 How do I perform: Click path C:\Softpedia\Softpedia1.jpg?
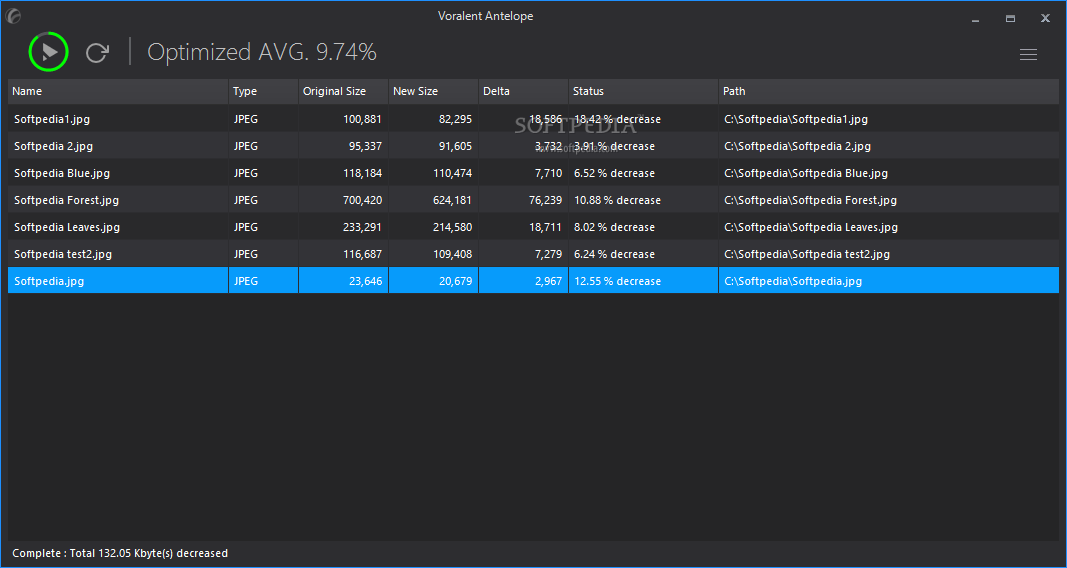796,119
